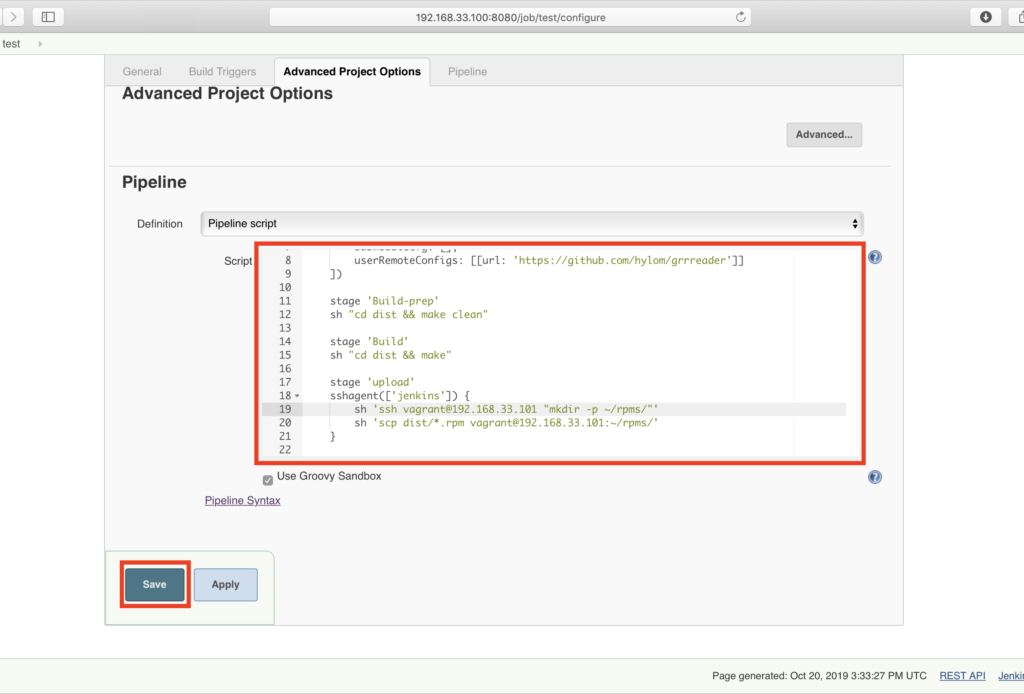Click the closing brace on line 21
Screen dimensions: 1024x694
[332, 436]
